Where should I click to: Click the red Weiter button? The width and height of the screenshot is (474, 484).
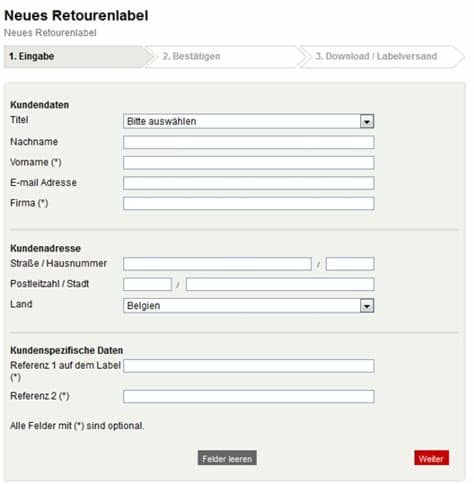[x=431, y=458]
